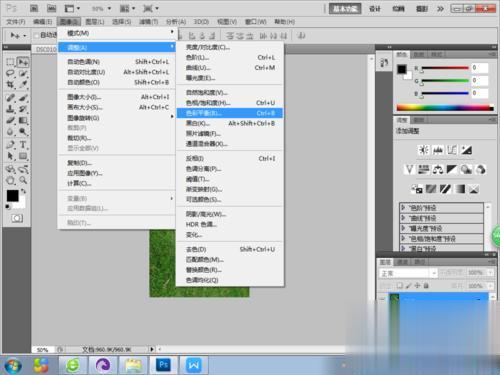Expand the "曝光度" 预设 presets list
Viewport: 500px width, 375px height.
click(x=403, y=228)
